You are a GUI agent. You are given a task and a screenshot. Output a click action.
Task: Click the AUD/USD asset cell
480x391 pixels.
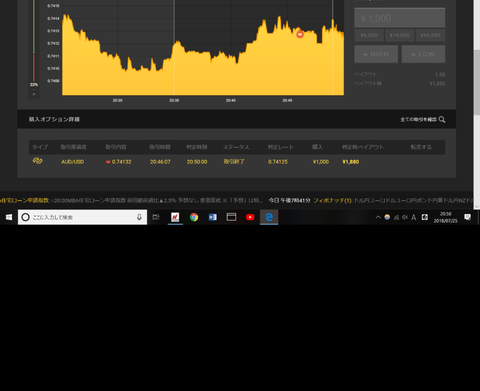(x=72, y=162)
